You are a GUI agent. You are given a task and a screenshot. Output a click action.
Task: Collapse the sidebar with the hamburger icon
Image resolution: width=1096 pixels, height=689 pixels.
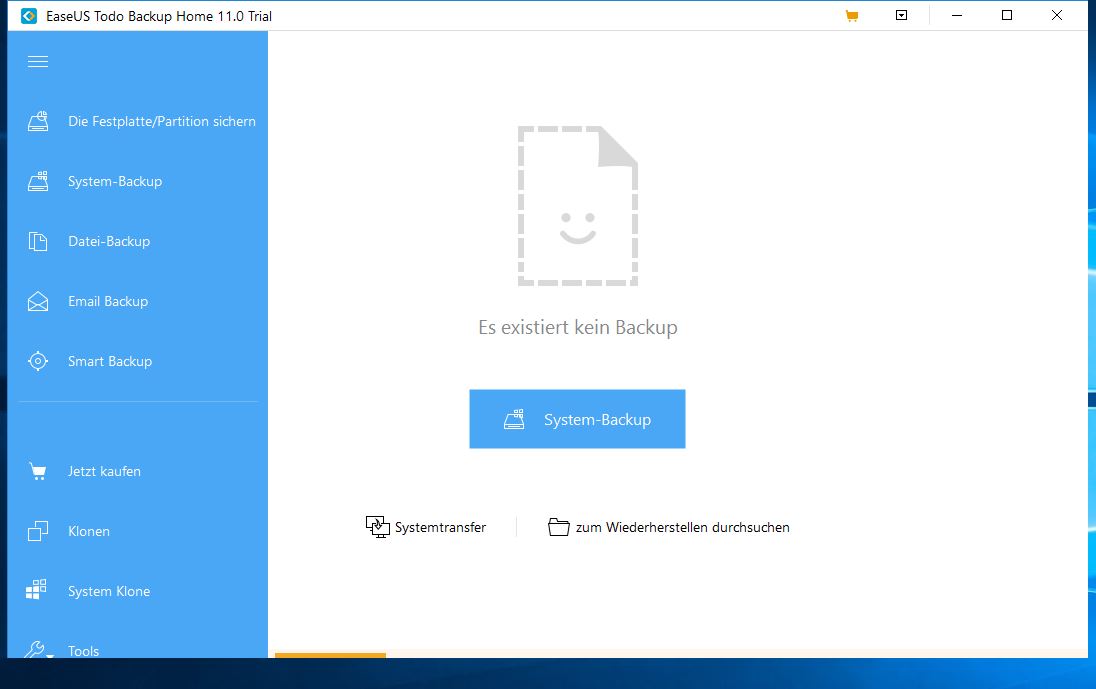point(38,61)
